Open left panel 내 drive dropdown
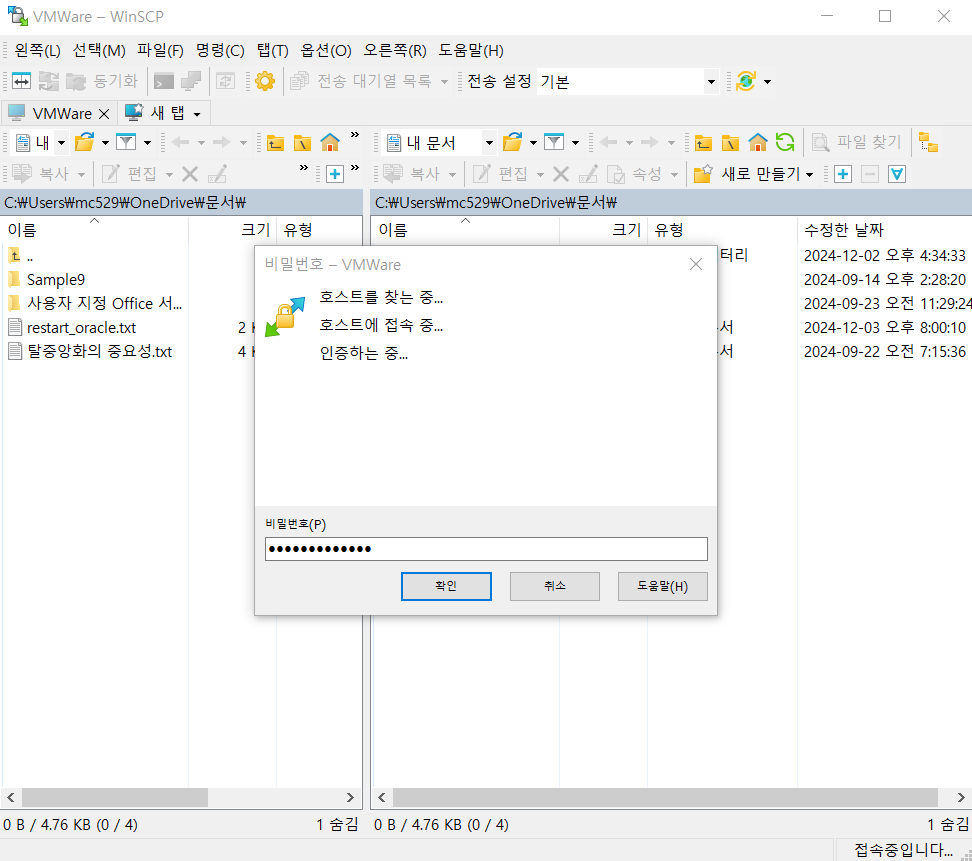Screen dimensions: 972x861 [x=61, y=143]
